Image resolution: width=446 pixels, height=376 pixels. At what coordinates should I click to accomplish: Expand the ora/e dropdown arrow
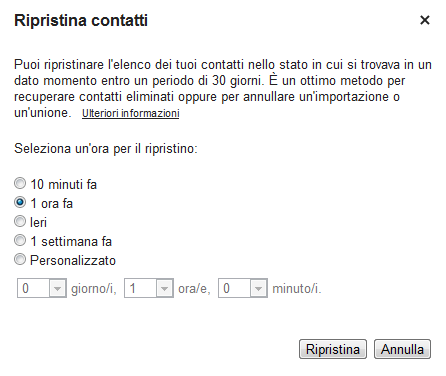pos(164,288)
